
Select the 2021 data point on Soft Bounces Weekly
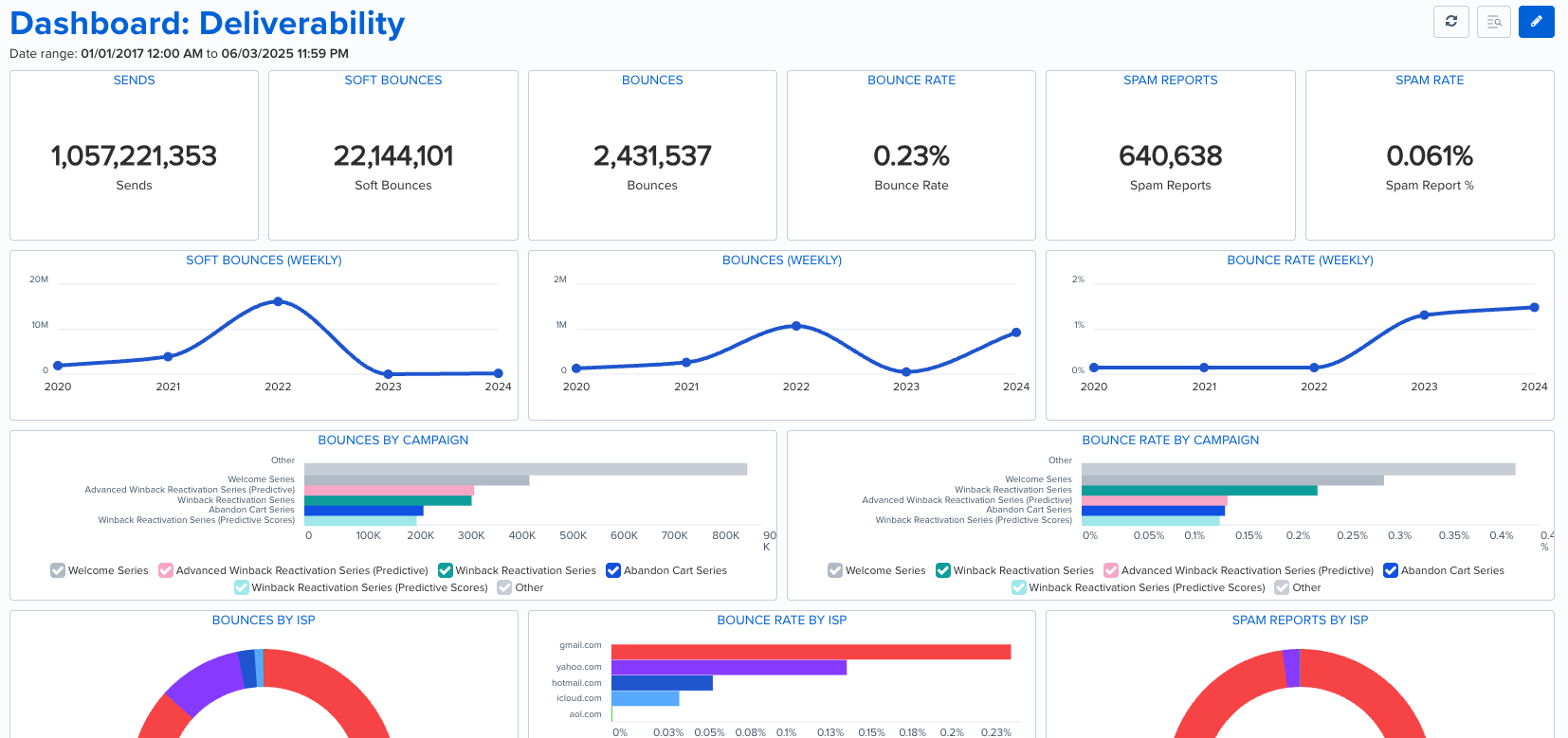point(168,356)
